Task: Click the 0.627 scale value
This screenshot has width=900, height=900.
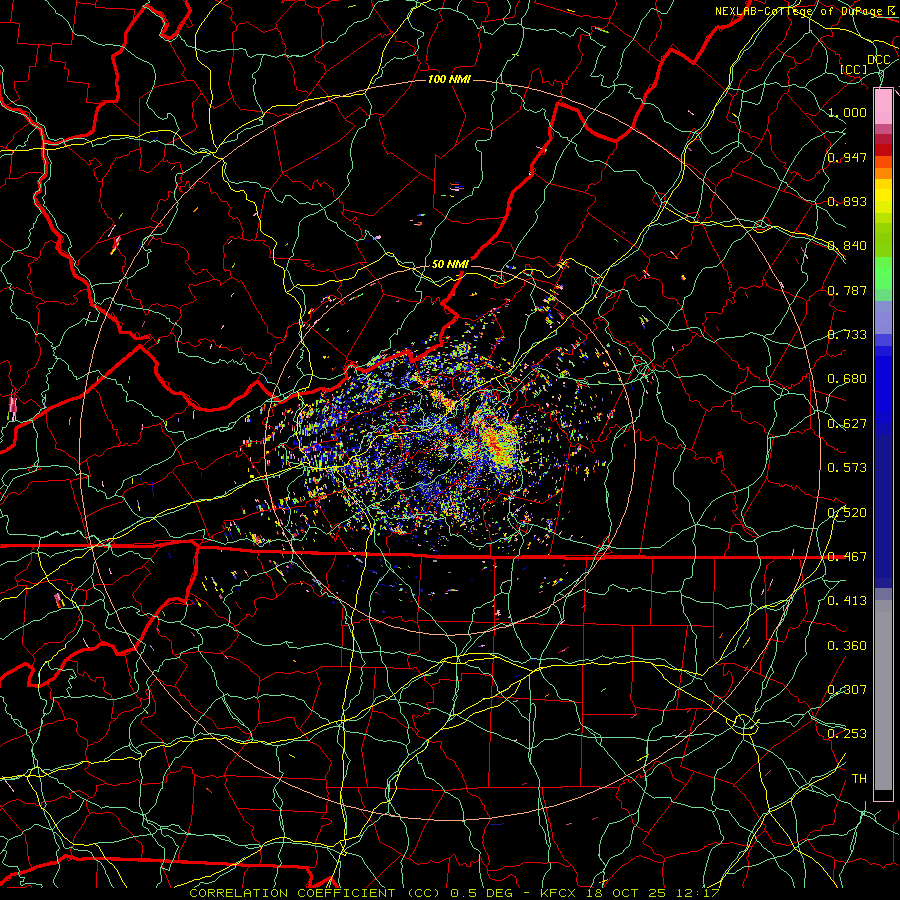Action: (x=847, y=424)
